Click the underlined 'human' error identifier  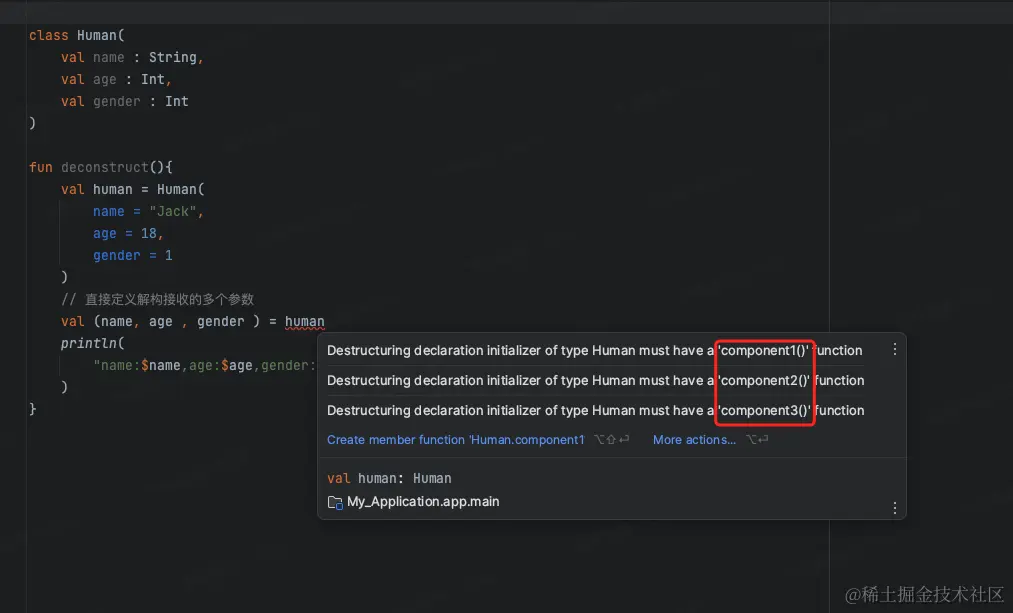click(304, 322)
